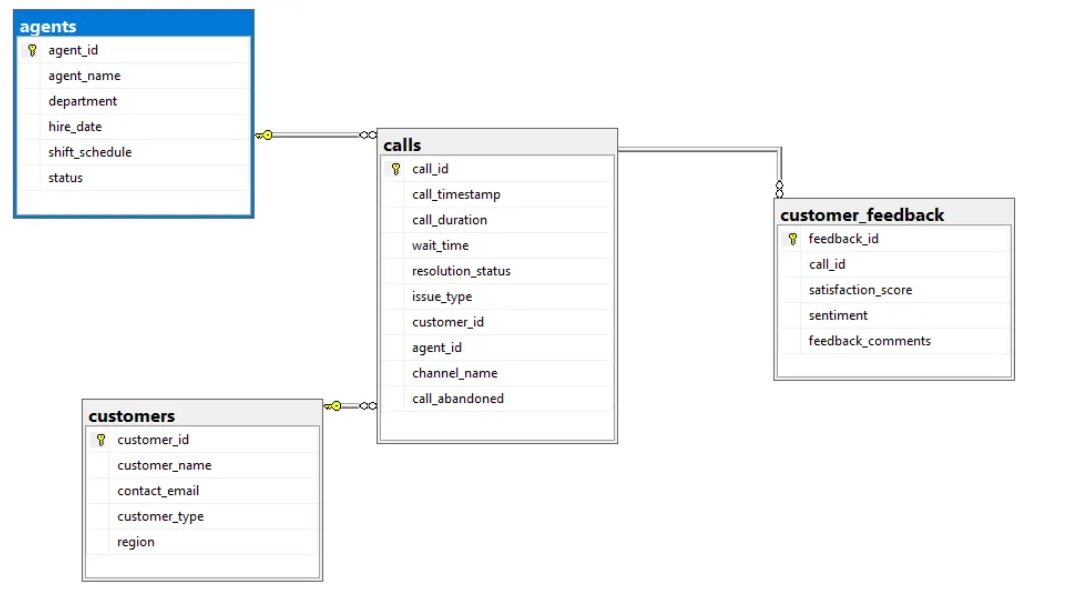Click the primary key icon for customer_id

tap(99, 439)
